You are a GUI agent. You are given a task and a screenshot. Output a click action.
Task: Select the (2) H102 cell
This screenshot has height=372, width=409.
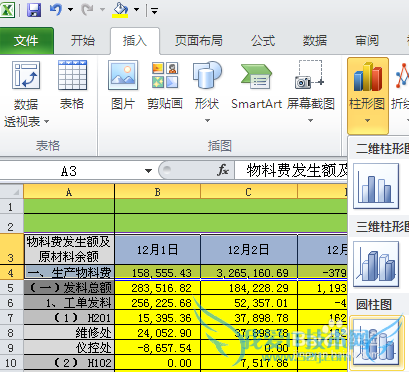[x=69, y=363]
